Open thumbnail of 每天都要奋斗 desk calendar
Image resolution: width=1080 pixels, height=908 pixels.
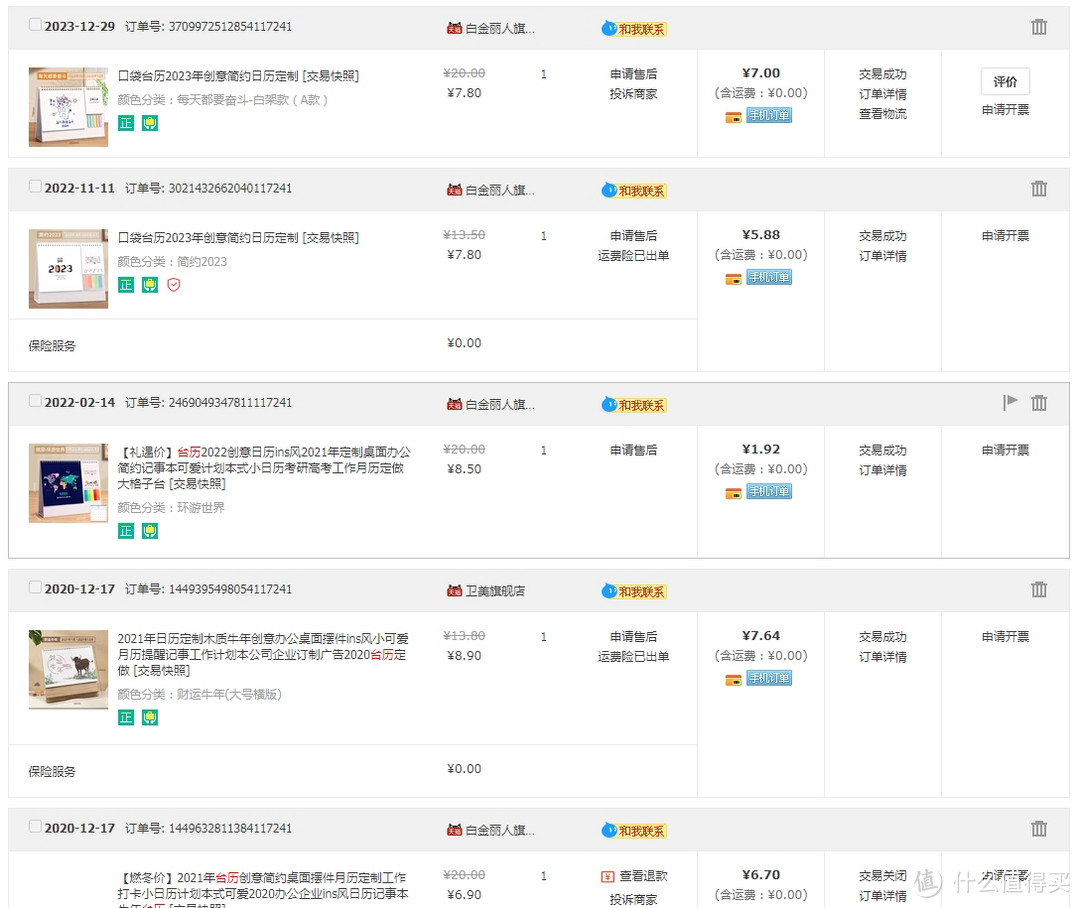68,107
